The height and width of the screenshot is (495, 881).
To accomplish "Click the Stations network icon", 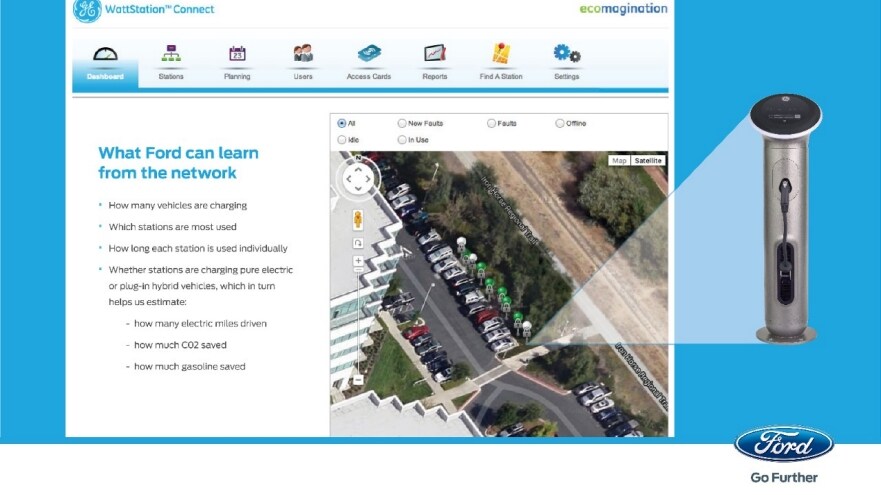I will coord(171,53).
